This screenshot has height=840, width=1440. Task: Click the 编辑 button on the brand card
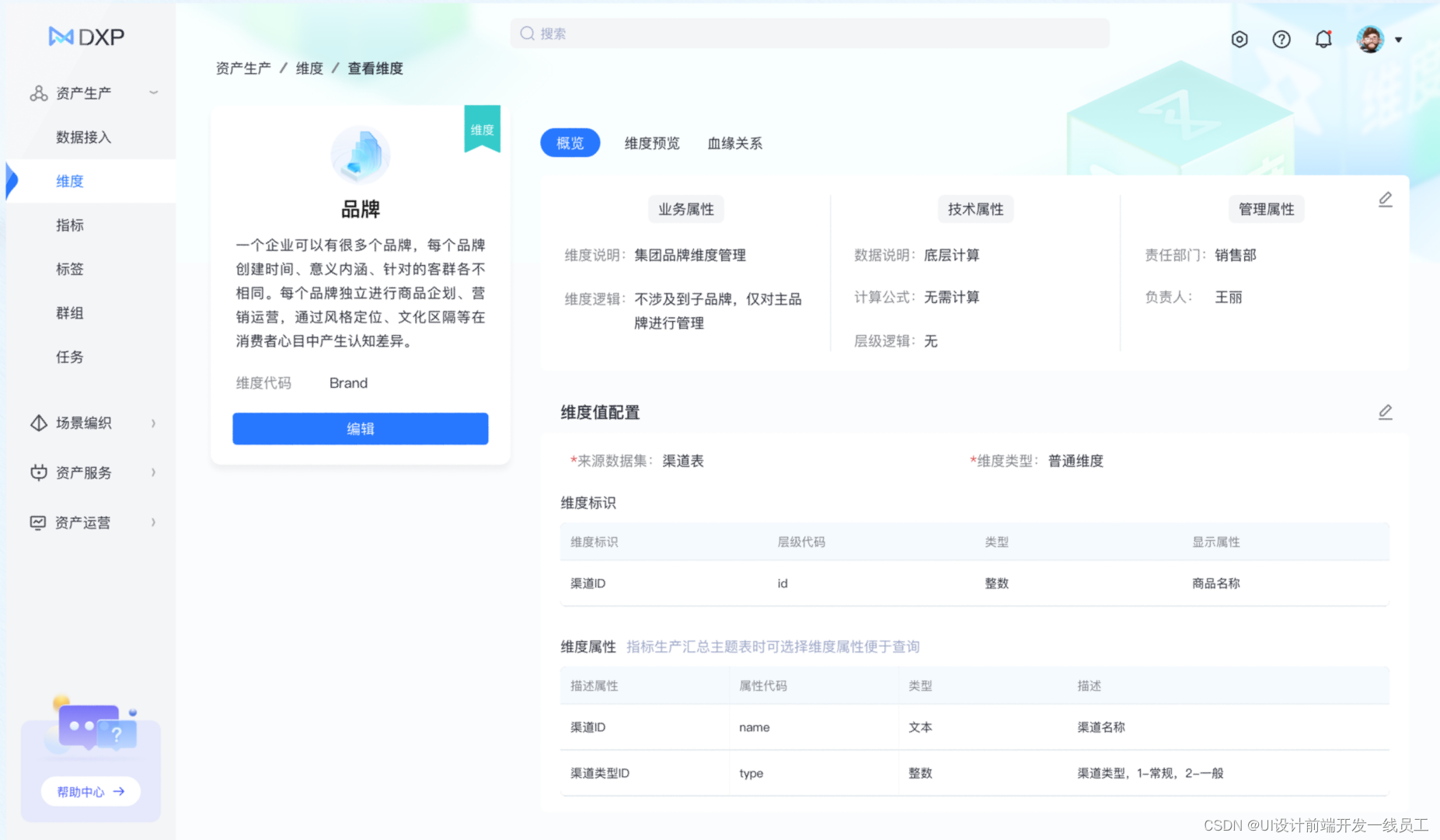coord(360,428)
